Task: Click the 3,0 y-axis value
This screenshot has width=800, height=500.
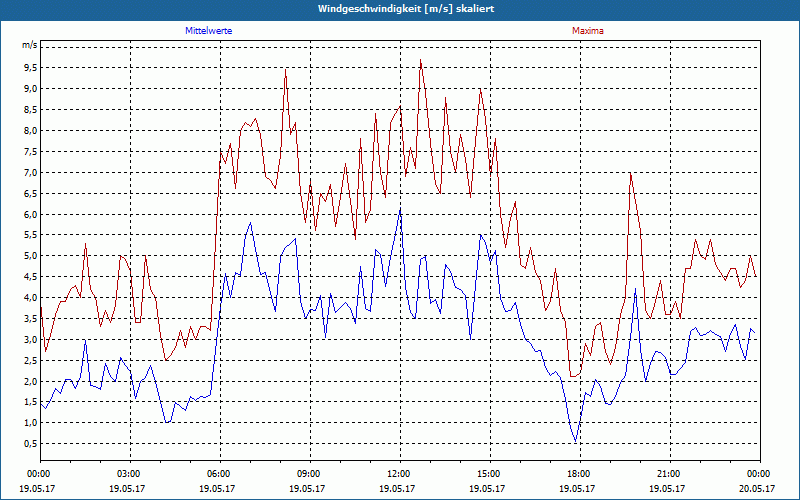Action: (x=31, y=340)
